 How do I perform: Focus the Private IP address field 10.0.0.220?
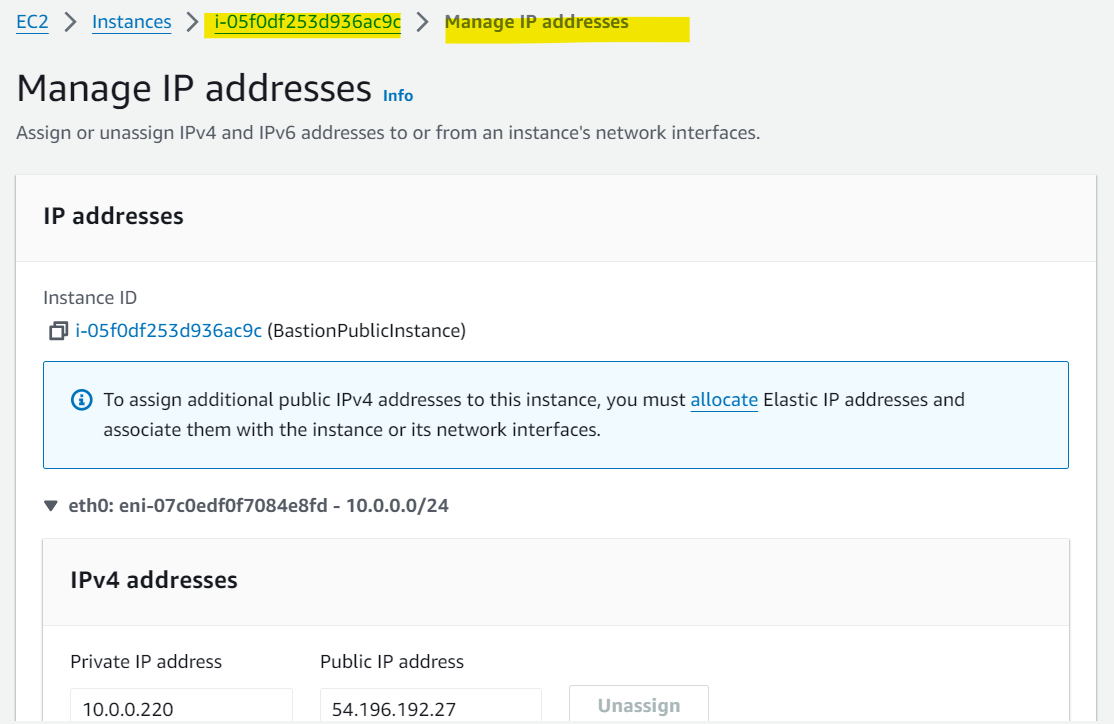coord(181,706)
